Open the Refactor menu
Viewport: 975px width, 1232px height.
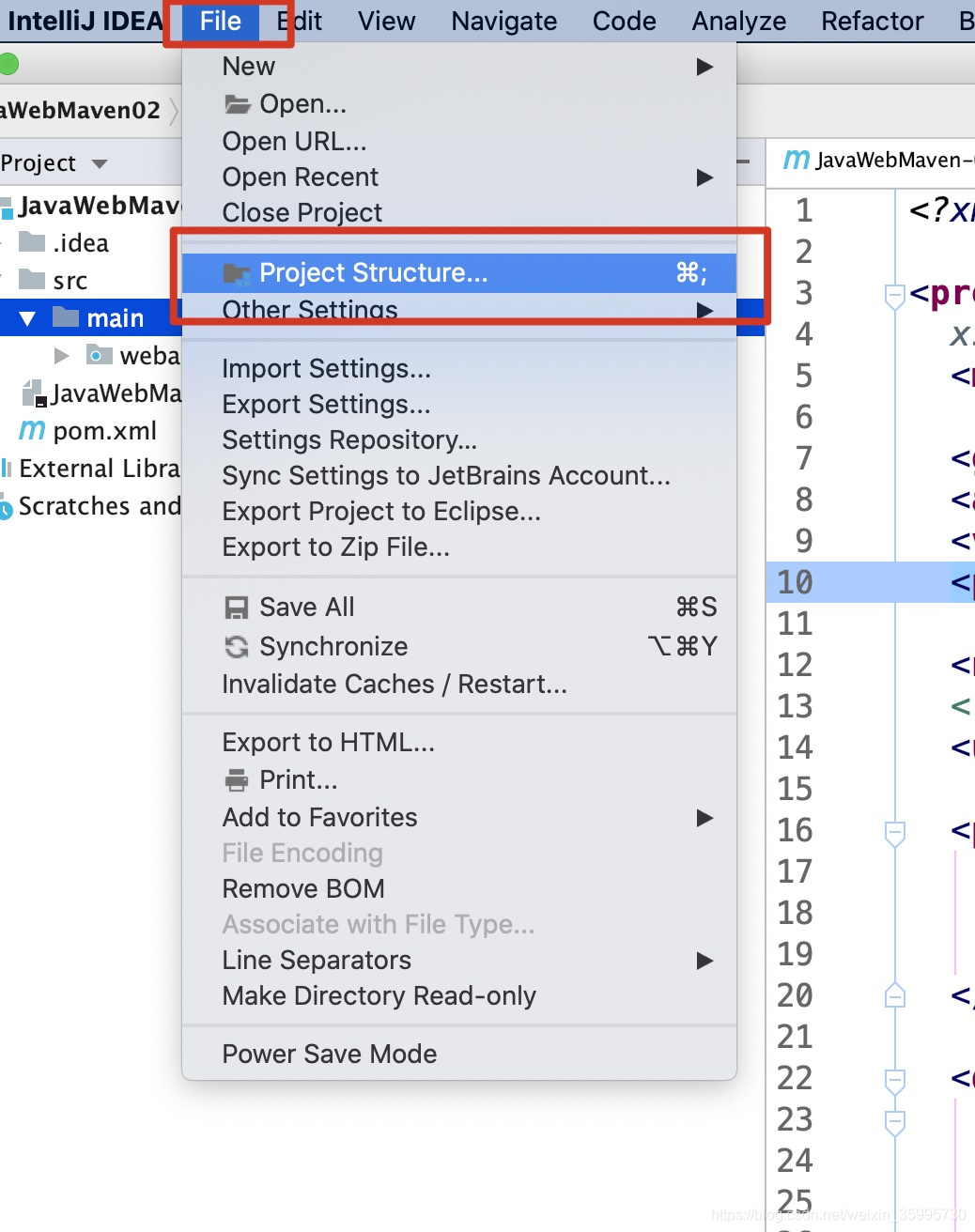point(872,21)
